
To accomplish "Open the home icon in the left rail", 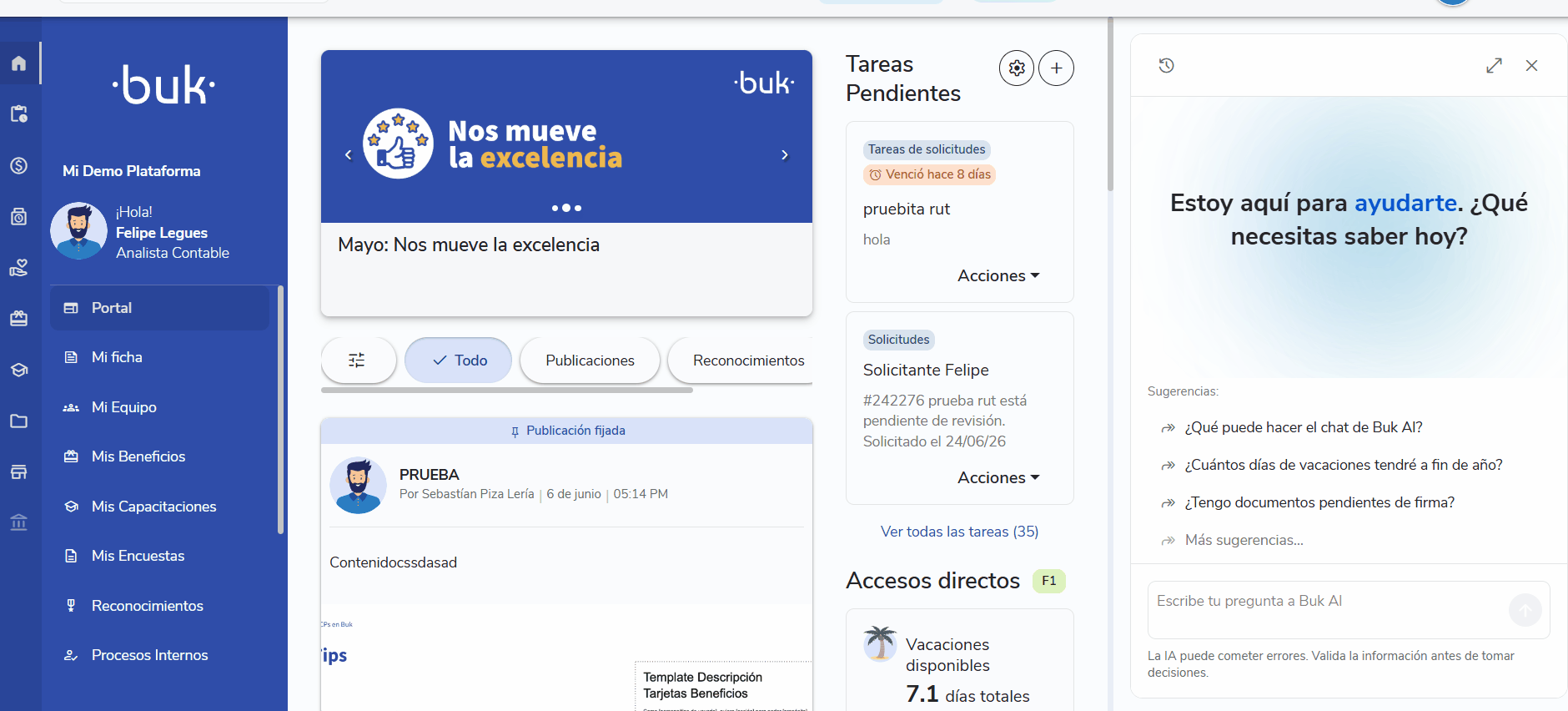I will tap(18, 63).
